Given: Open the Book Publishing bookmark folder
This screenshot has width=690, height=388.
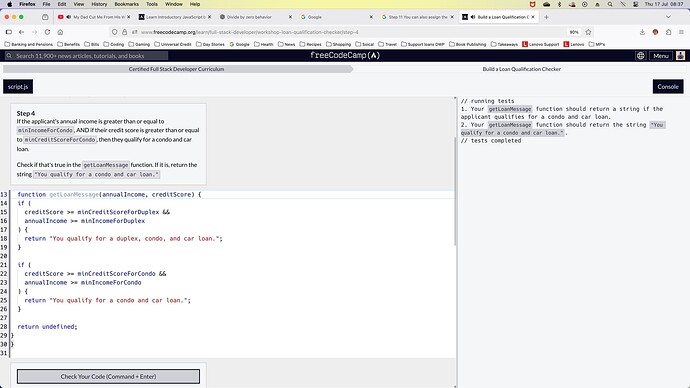Looking at the screenshot, I should (467, 44).
